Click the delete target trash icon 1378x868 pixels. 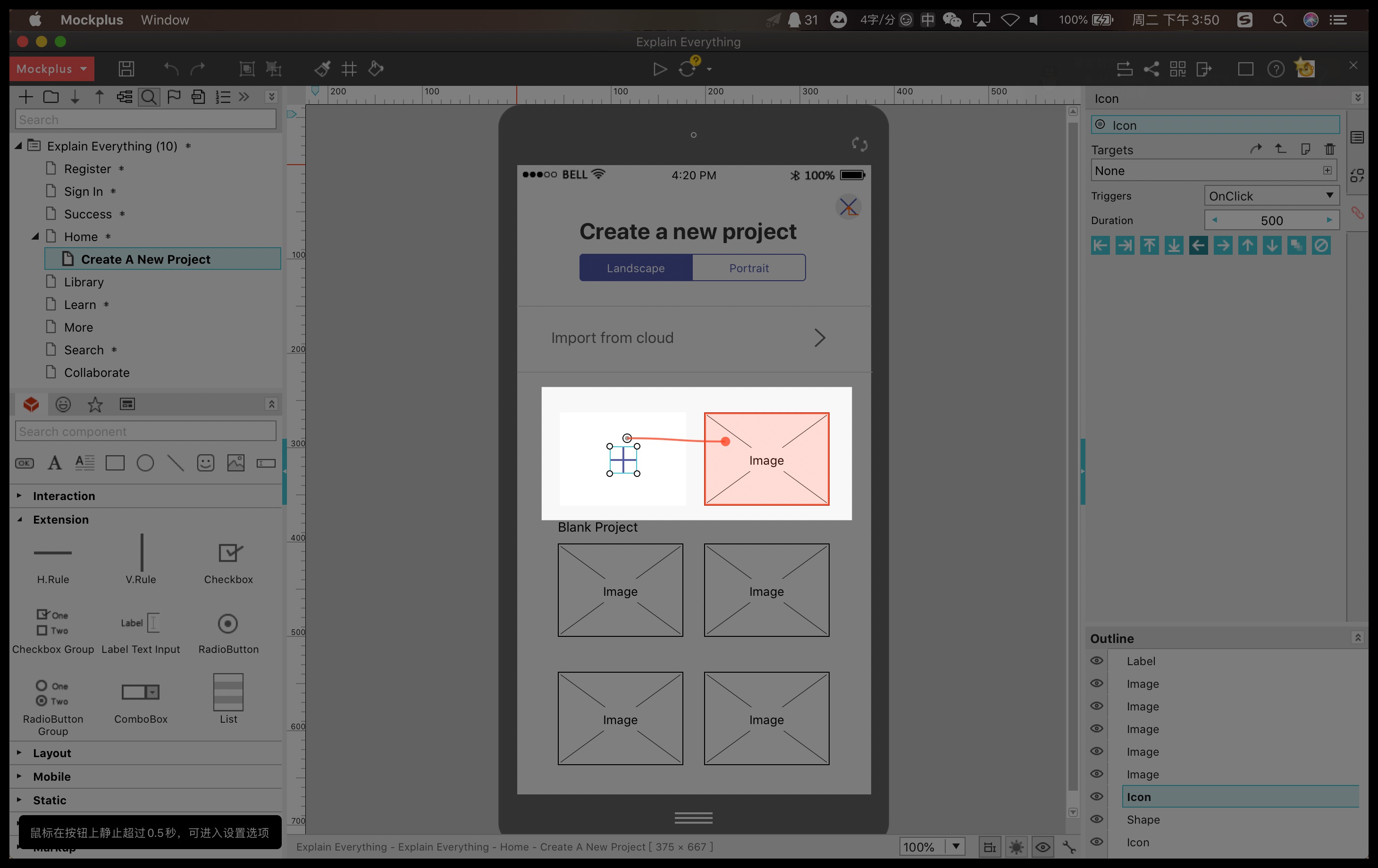click(x=1329, y=150)
